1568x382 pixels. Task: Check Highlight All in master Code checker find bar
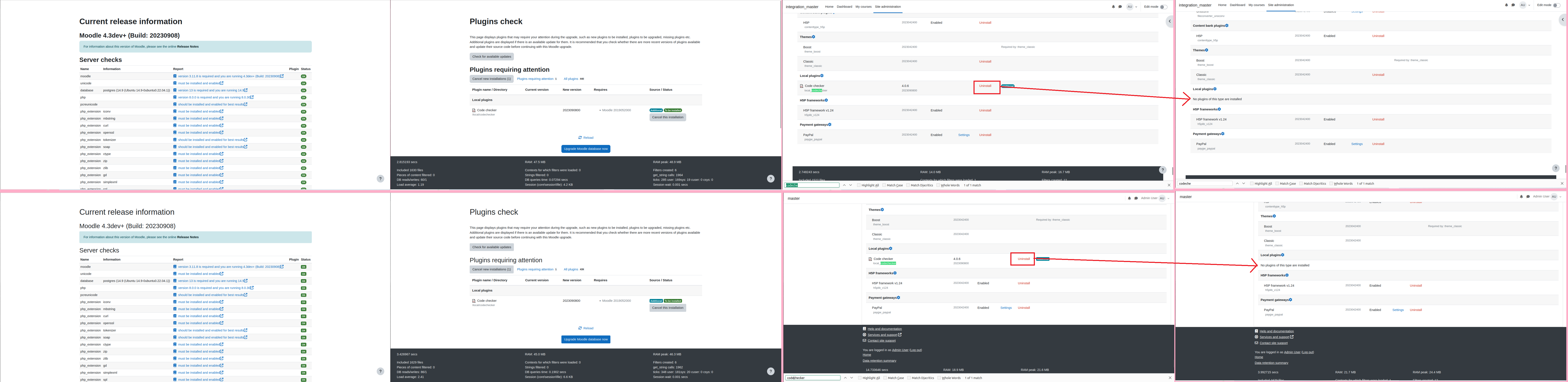click(x=859, y=378)
